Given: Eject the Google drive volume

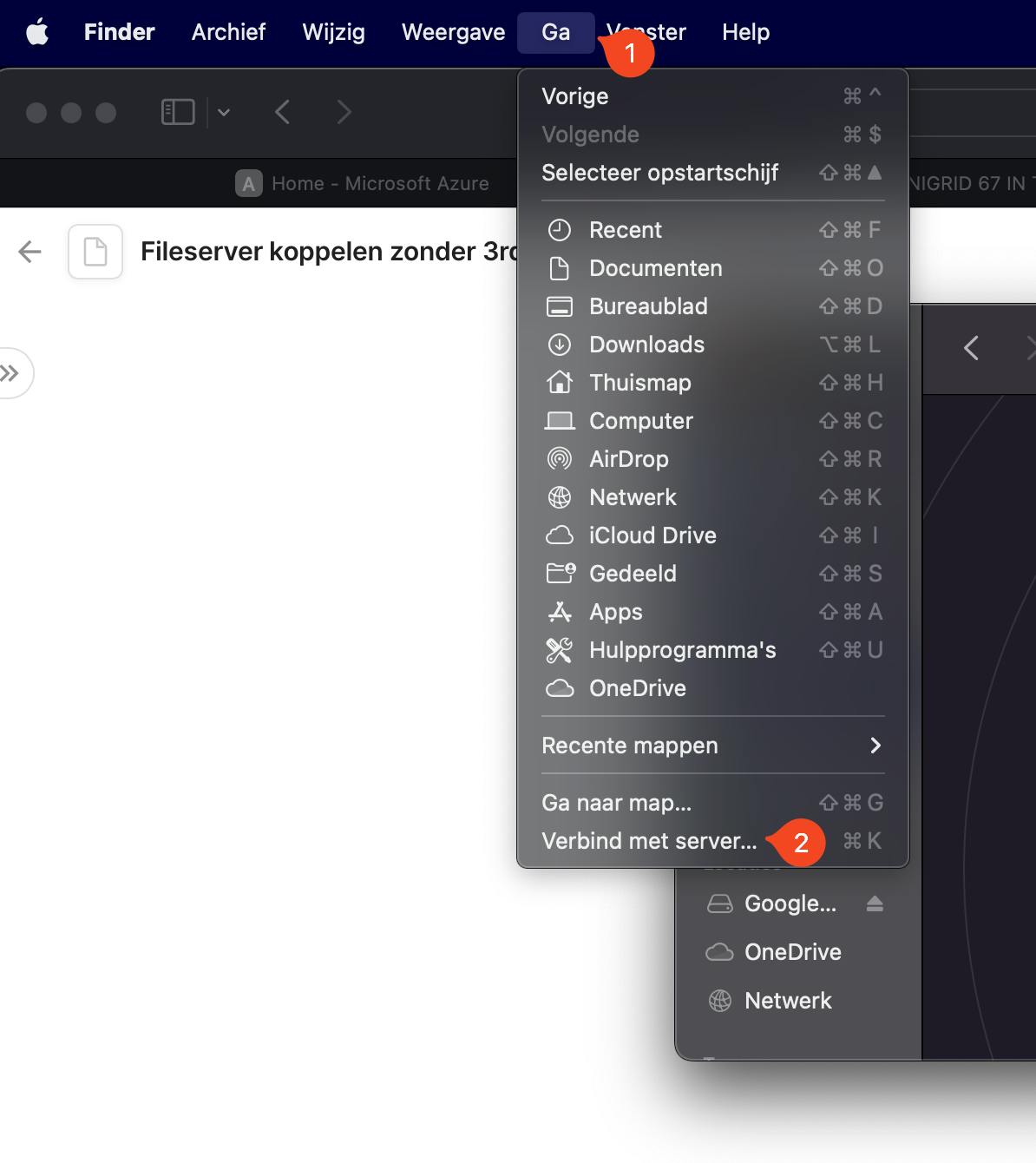Looking at the screenshot, I should 875,903.
